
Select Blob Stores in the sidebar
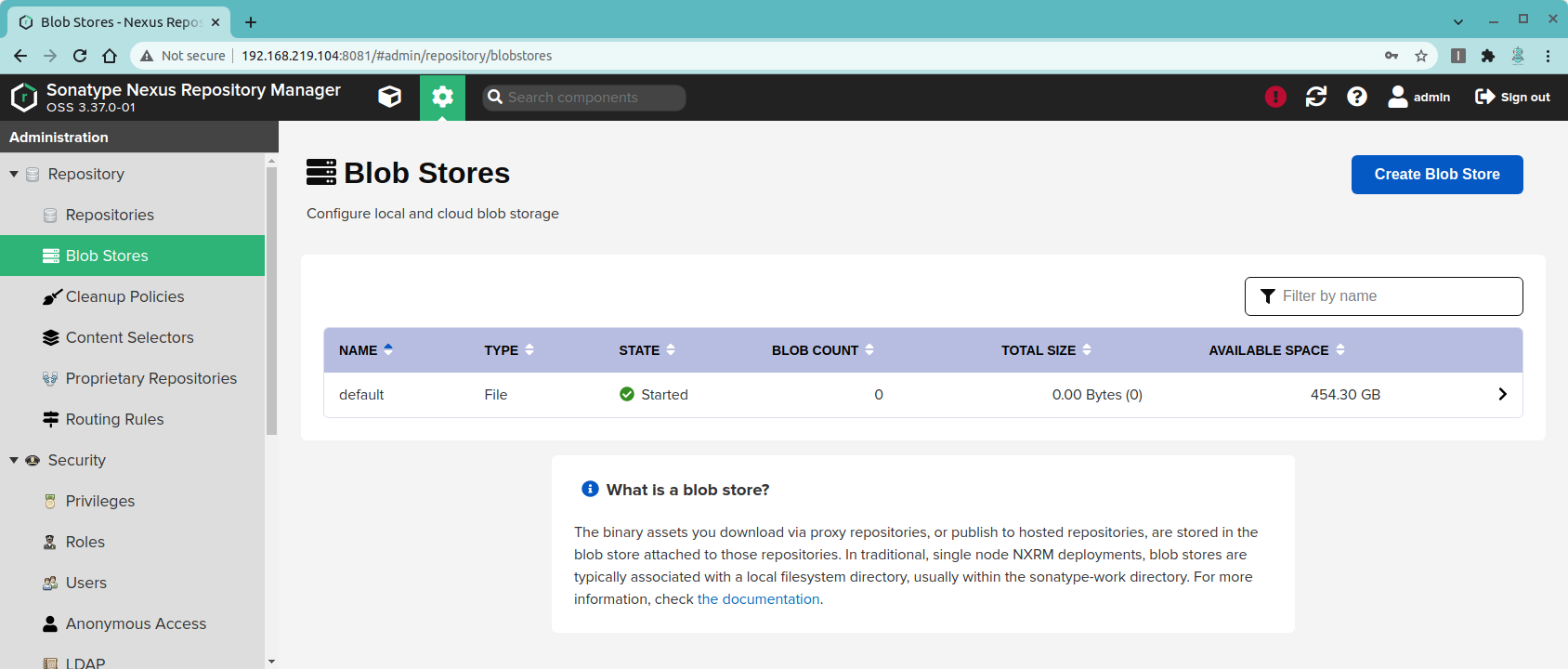click(132, 256)
